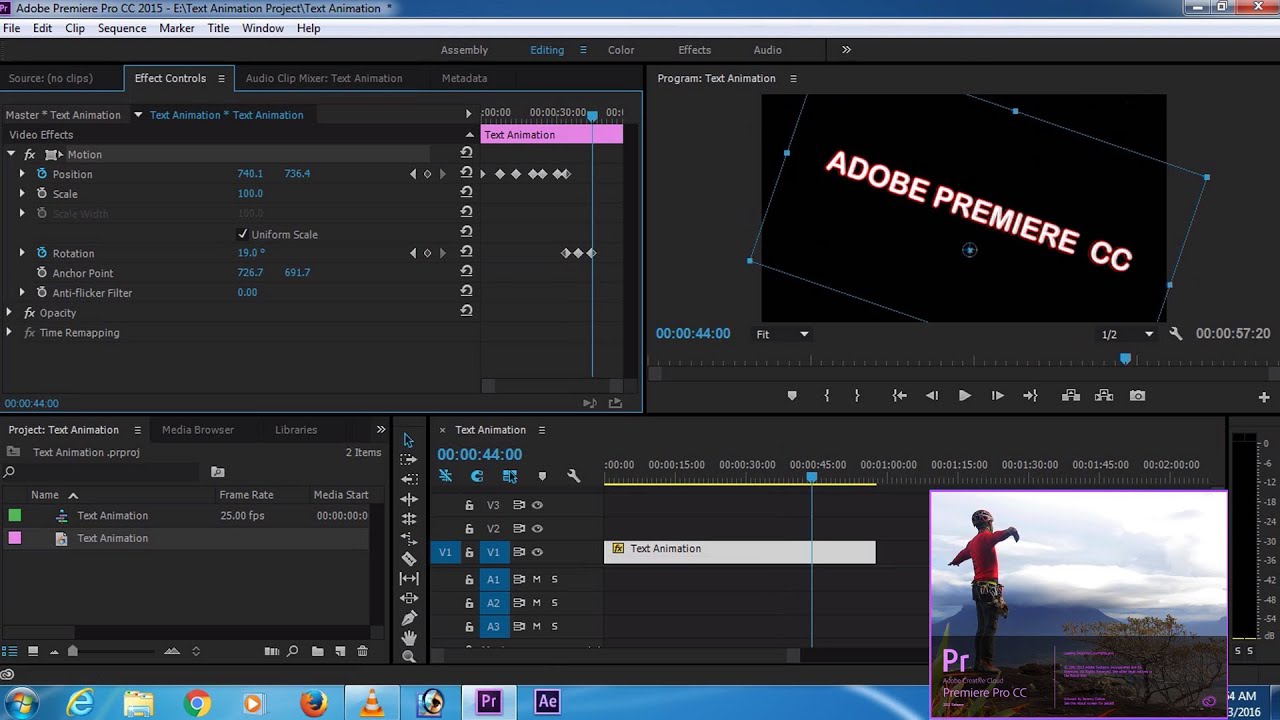
Task: Add a marker in the timeline panel
Action: click(x=542, y=477)
